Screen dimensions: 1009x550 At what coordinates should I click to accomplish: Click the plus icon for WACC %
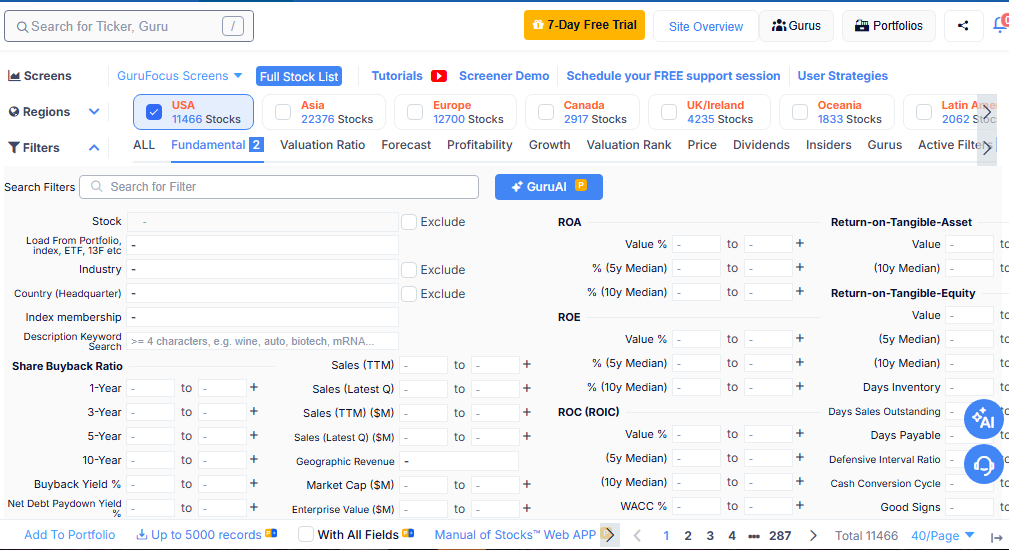800,506
